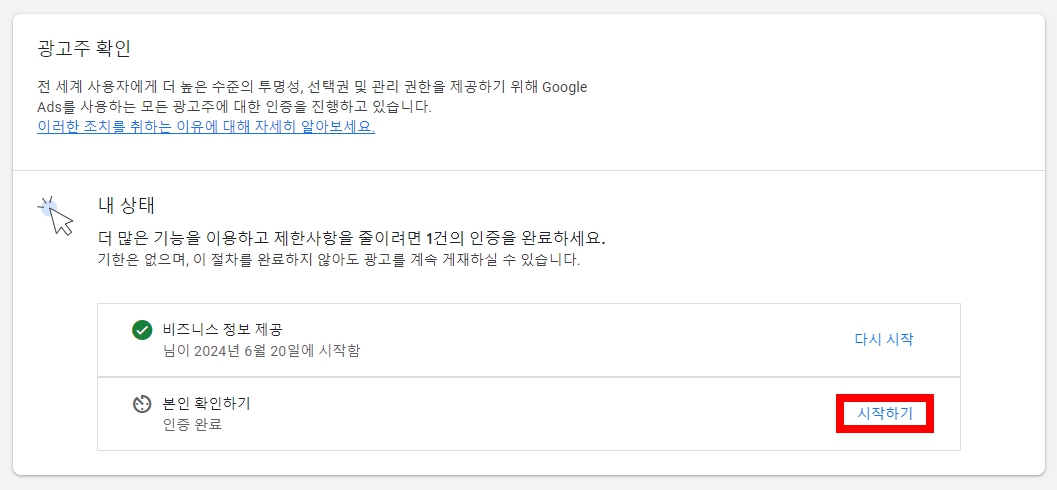Open the 이러한 조치를 취하는 이유 learn-more link
This screenshot has height=490, width=1057.
(206, 127)
